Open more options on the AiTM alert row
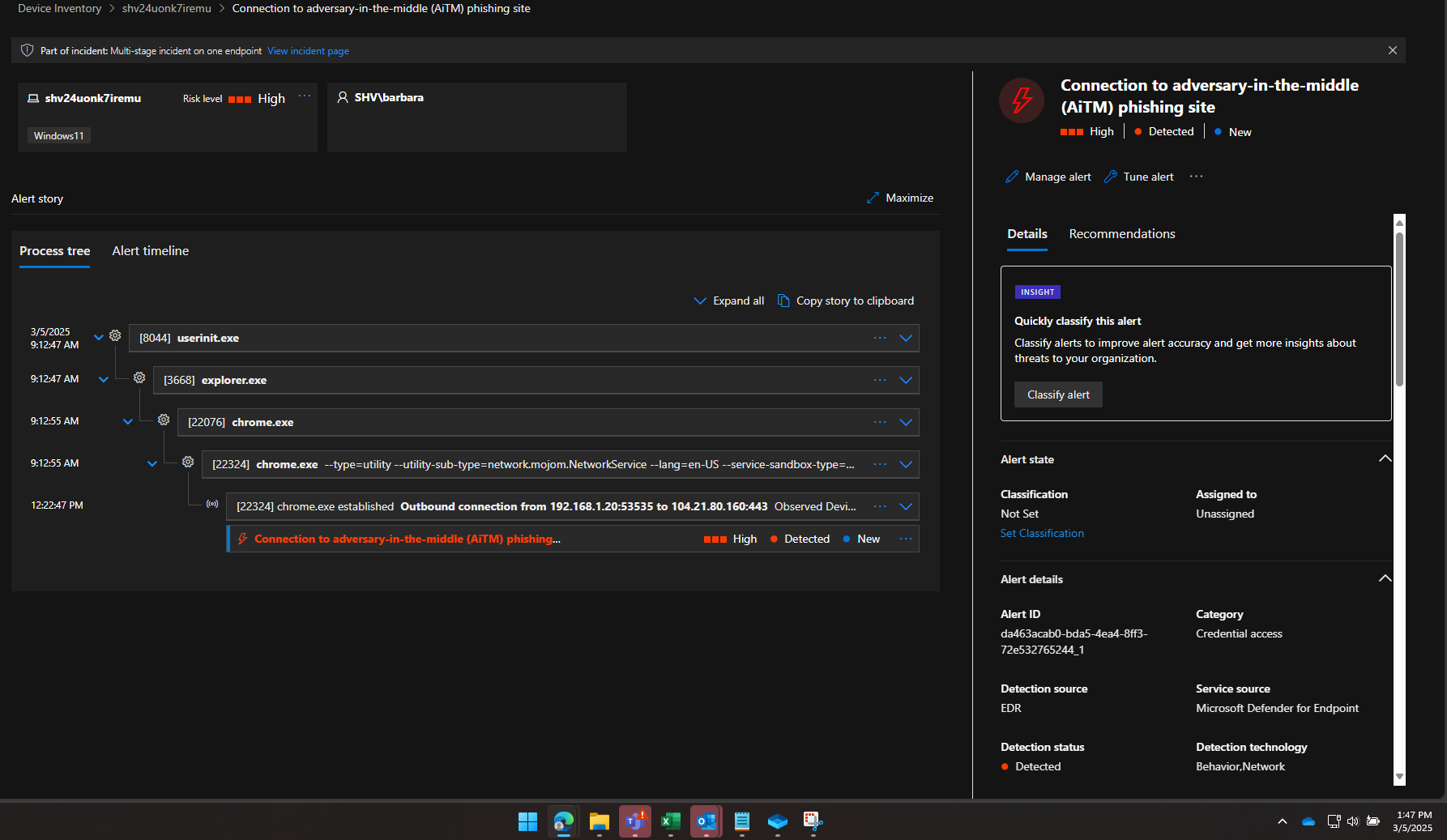Screen dimensions: 1447x840 [906, 539]
